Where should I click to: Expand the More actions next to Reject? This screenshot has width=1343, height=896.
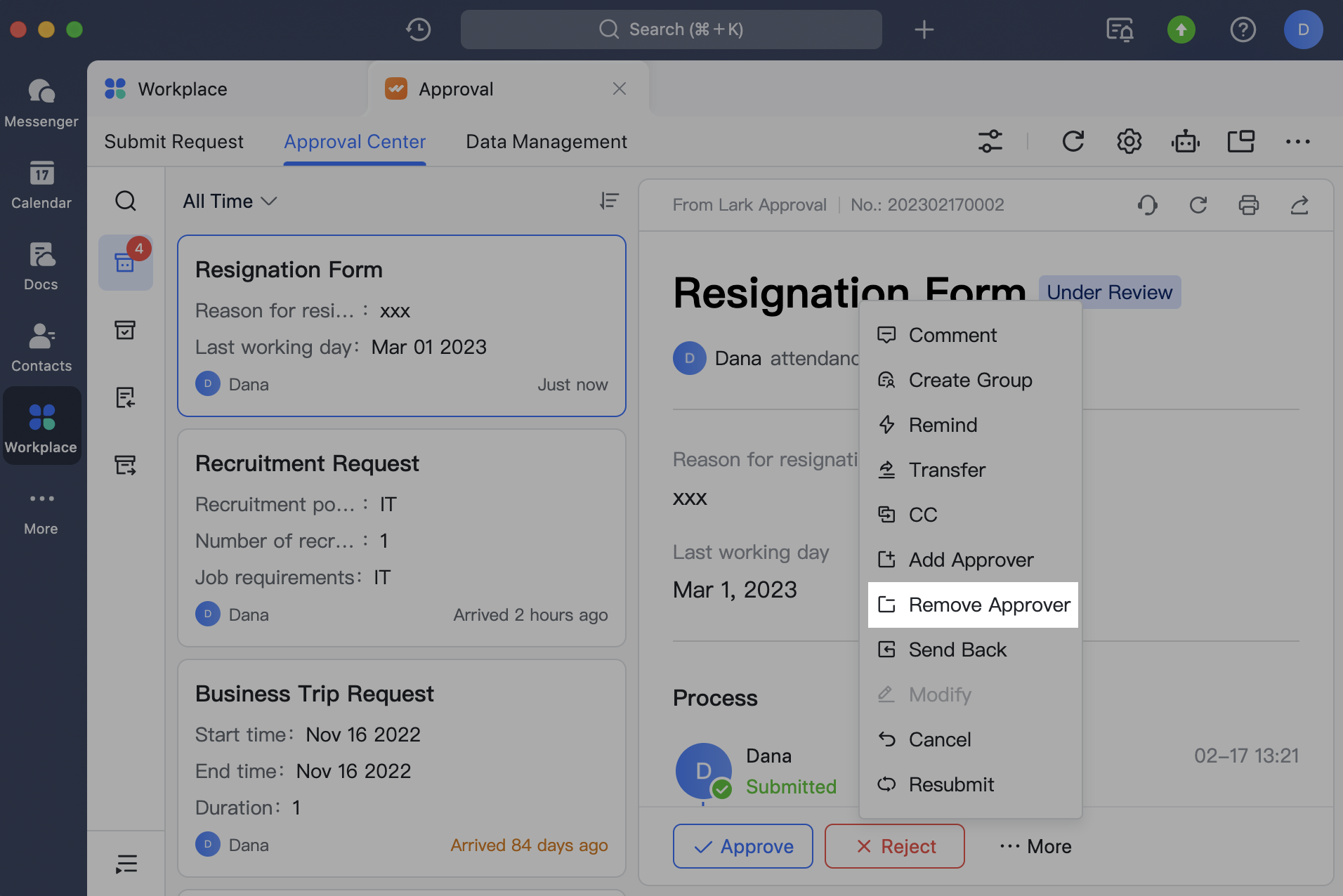coord(1035,846)
